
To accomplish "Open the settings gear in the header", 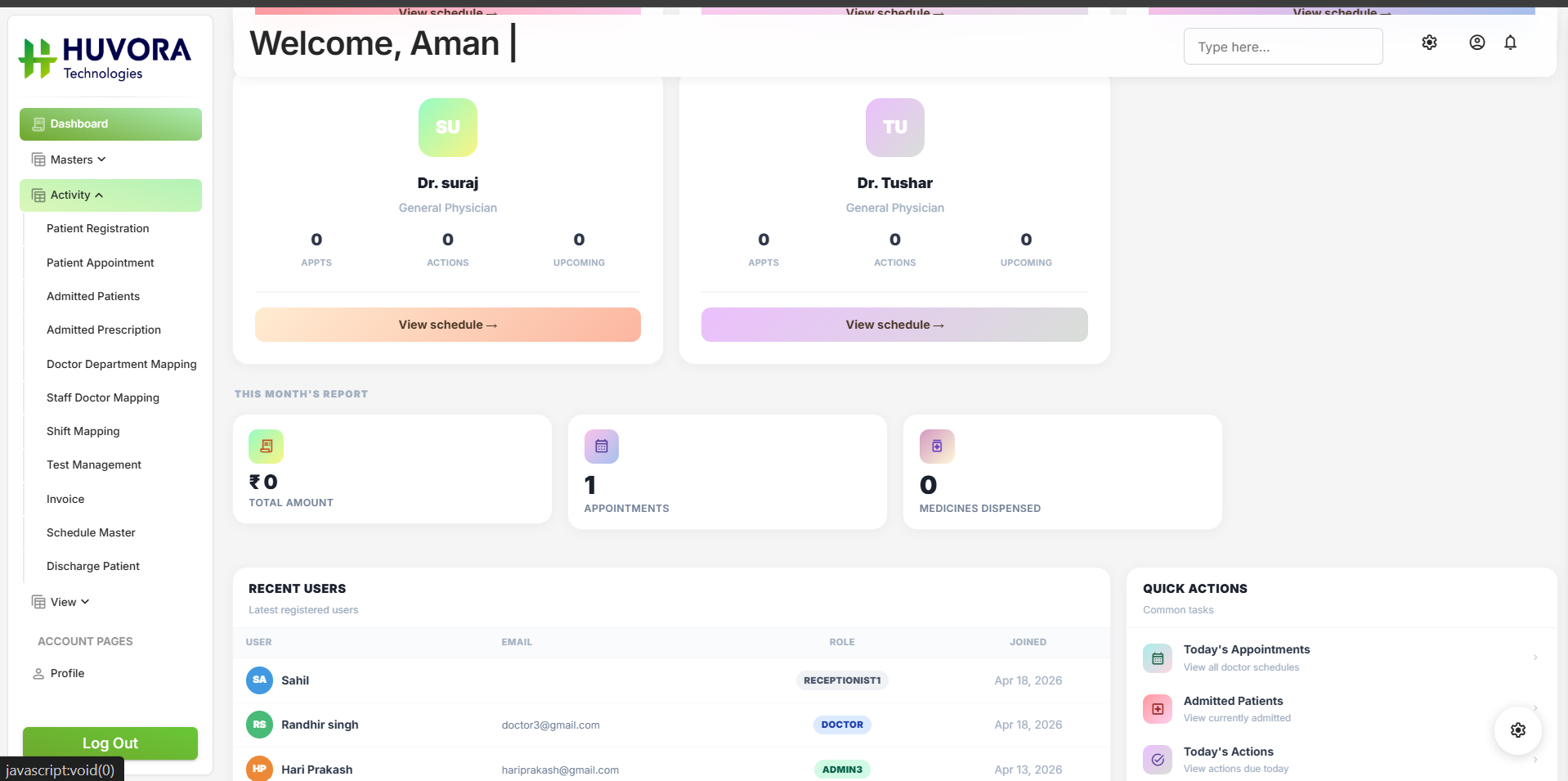I will (1429, 43).
